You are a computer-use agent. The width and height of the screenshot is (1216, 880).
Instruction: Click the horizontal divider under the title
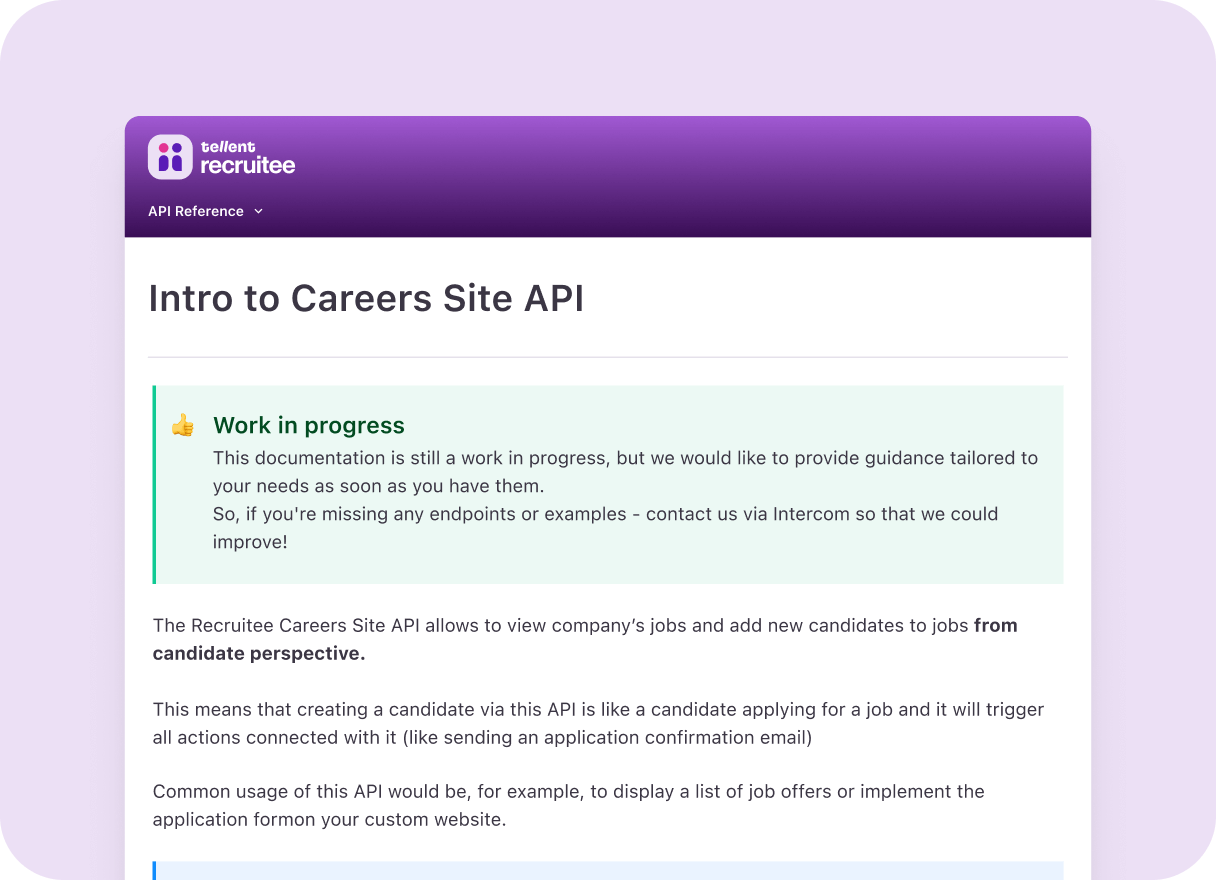[608, 357]
